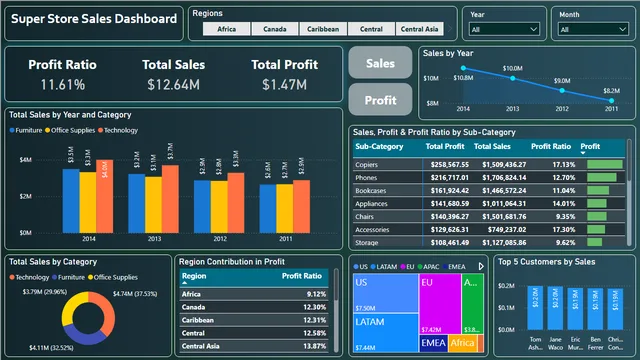Select the US treemap tile
The height and width of the screenshot is (360, 640).
[x=386, y=293]
